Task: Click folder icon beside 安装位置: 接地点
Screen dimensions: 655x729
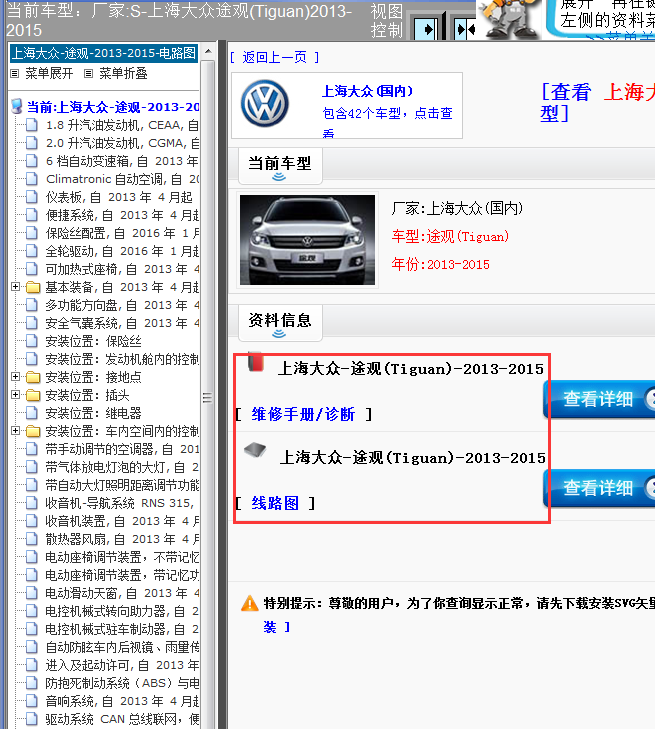Action: coord(33,377)
